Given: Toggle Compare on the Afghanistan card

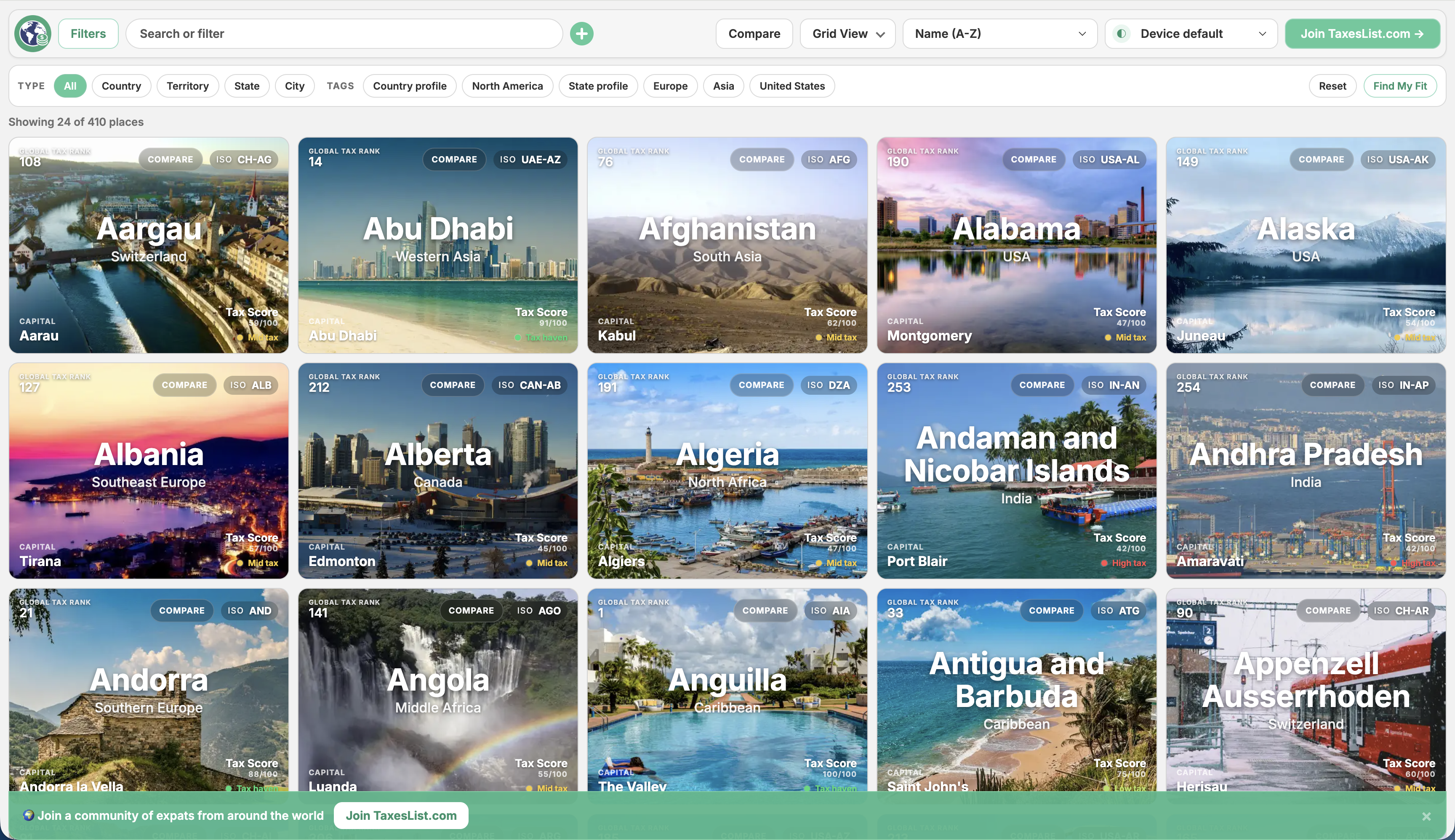Looking at the screenshot, I should point(761,159).
